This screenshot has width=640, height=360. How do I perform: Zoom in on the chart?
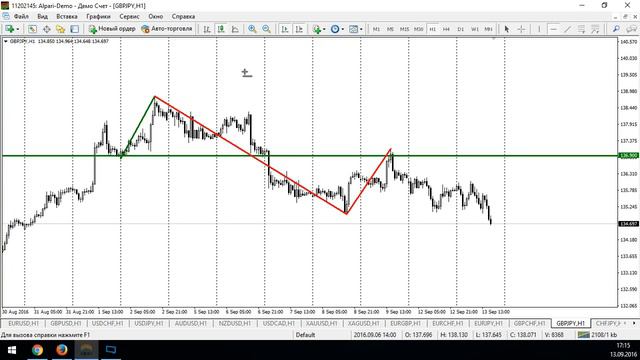[252, 29]
